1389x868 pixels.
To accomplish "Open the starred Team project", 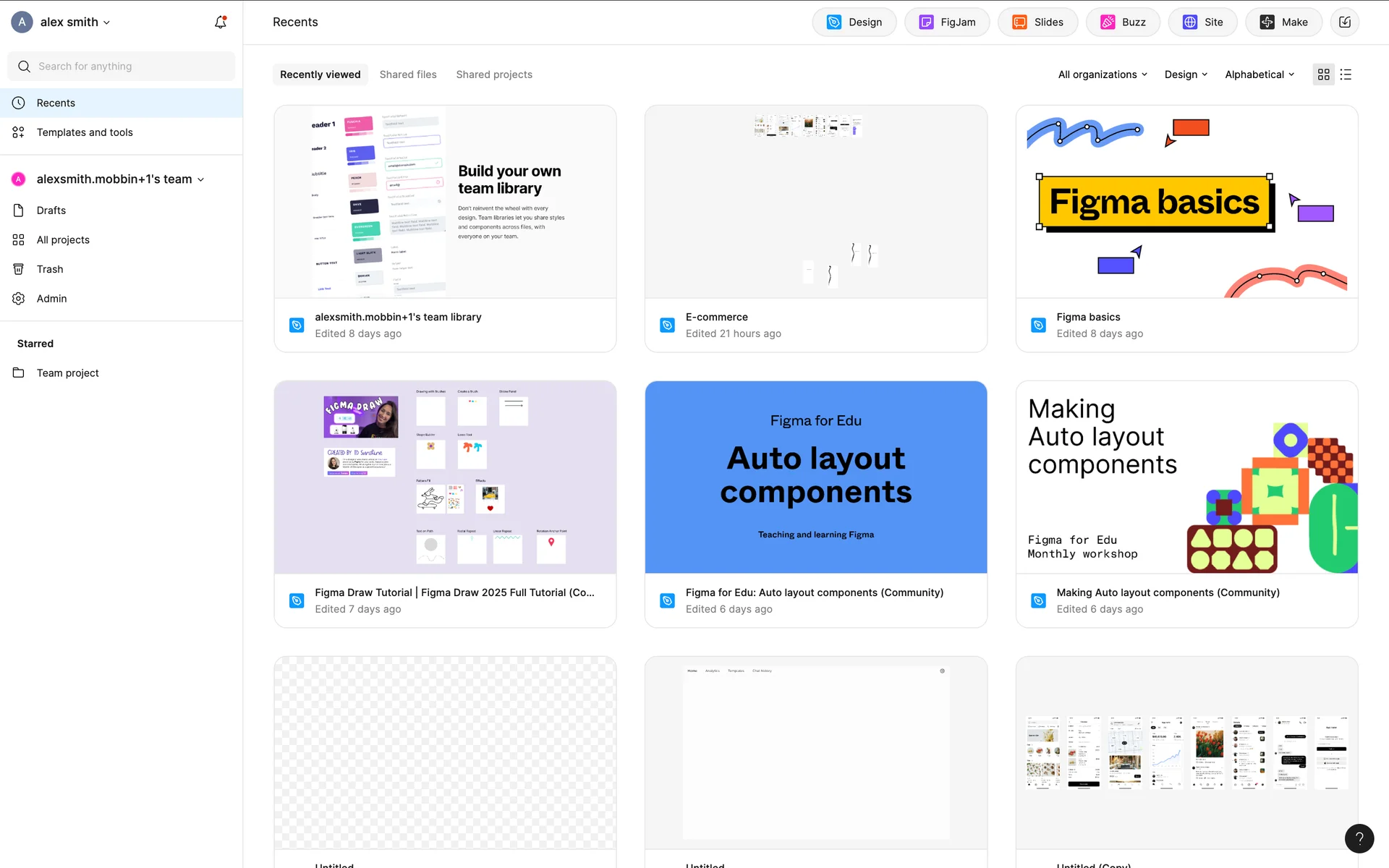I will point(67,373).
